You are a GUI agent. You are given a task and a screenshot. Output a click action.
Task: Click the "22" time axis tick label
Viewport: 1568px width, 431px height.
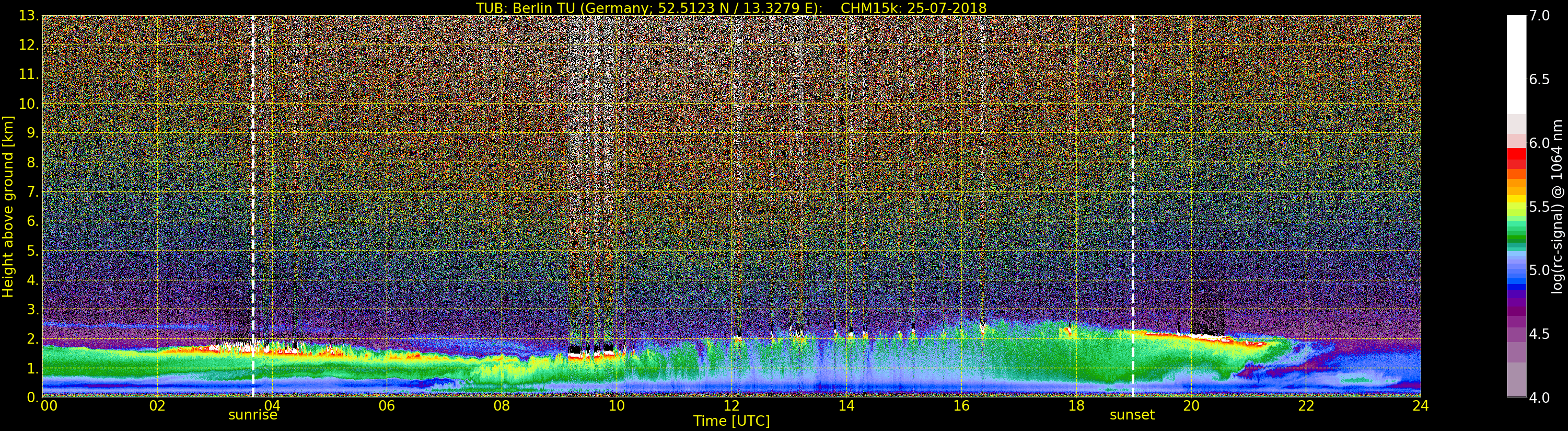pos(1306,406)
